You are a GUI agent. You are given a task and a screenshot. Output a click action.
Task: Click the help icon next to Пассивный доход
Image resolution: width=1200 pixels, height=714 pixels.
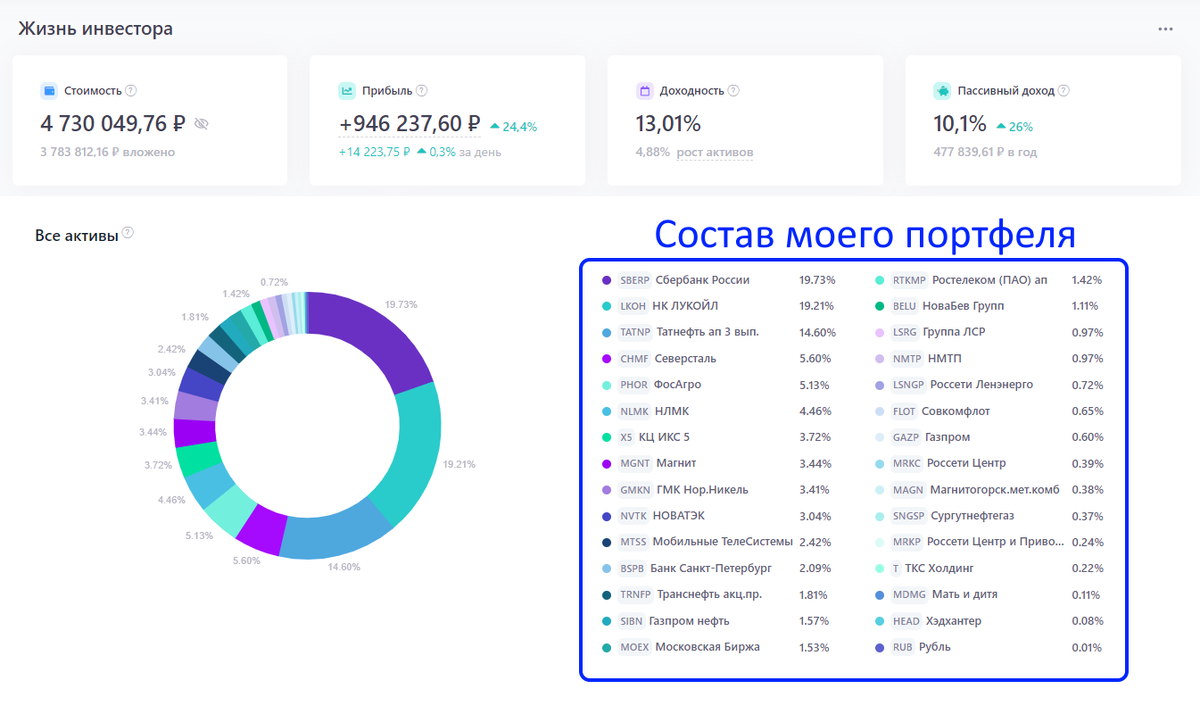pyautogui.click(x=1063, y=90)
